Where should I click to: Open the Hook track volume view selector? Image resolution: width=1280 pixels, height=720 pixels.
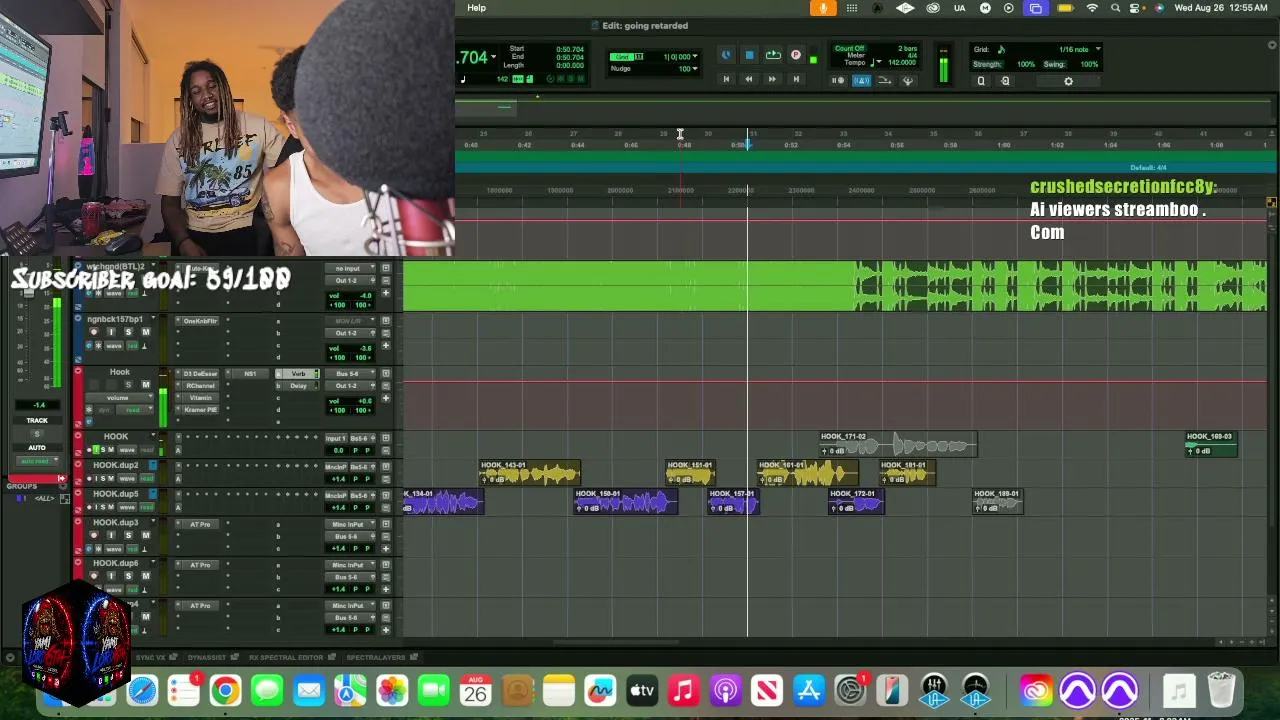(x=117, y=398)
